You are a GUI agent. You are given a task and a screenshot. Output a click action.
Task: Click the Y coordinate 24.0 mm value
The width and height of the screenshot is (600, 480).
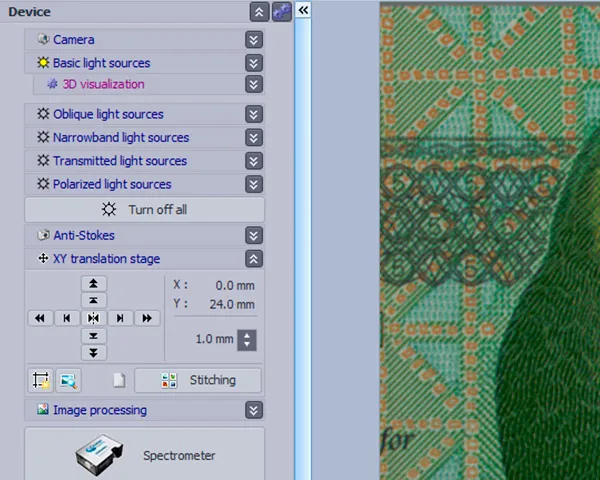click(232, 304)
